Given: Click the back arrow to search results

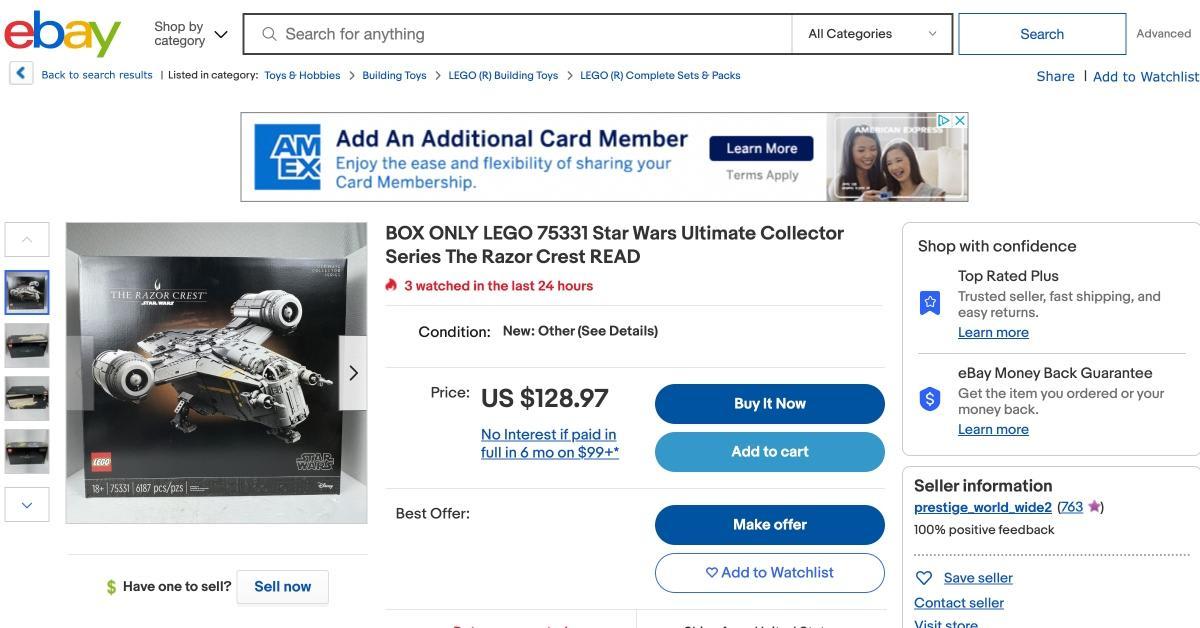Looking at the screenshot, I should [21, 74].
